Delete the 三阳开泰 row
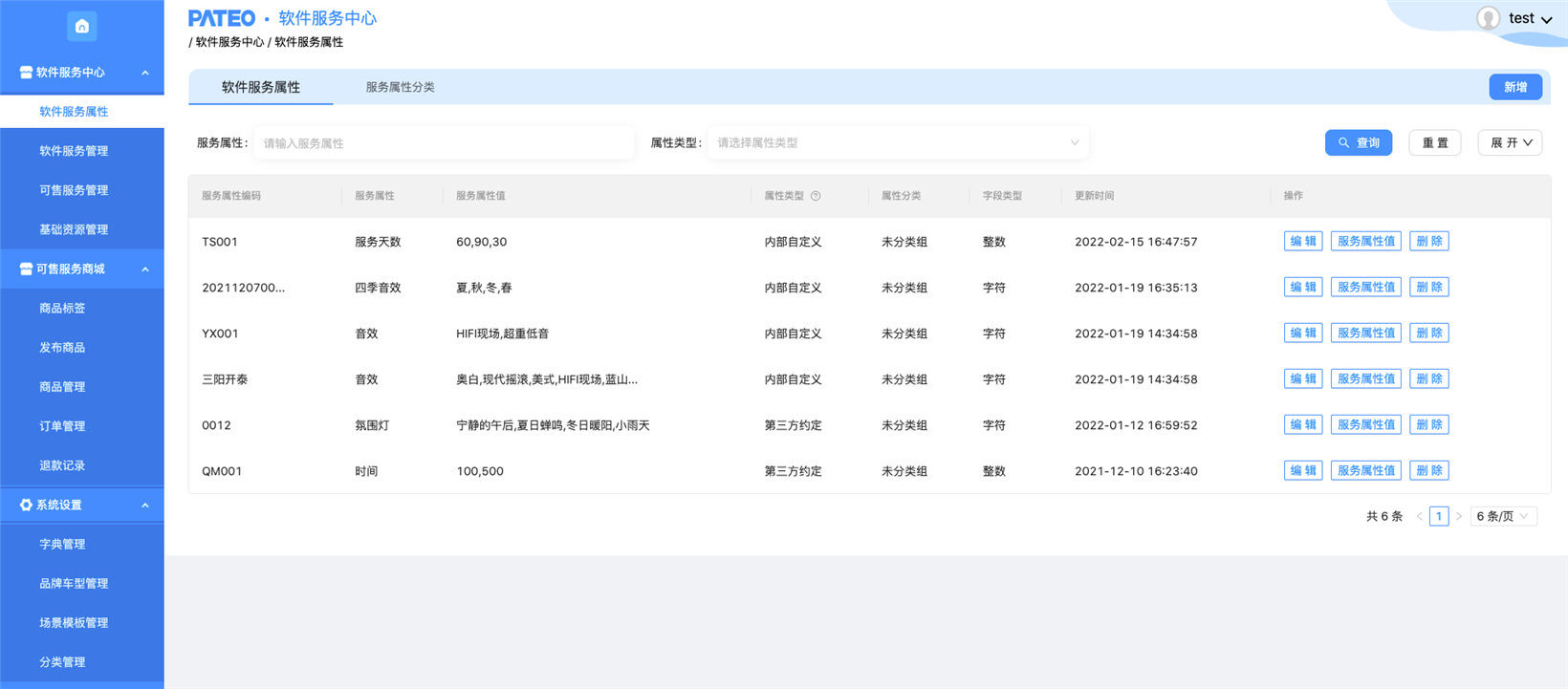 coord(1429,379)
